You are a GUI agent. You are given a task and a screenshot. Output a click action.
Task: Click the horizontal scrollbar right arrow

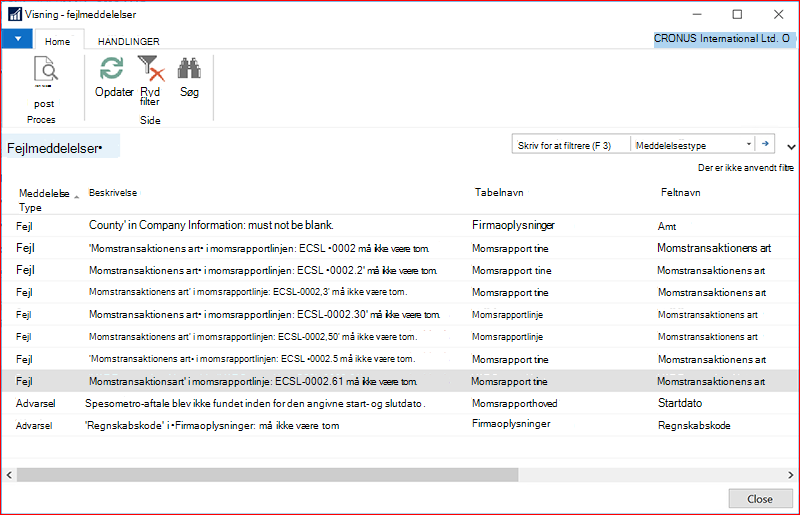pyautogui.click(x=791, y=475)
